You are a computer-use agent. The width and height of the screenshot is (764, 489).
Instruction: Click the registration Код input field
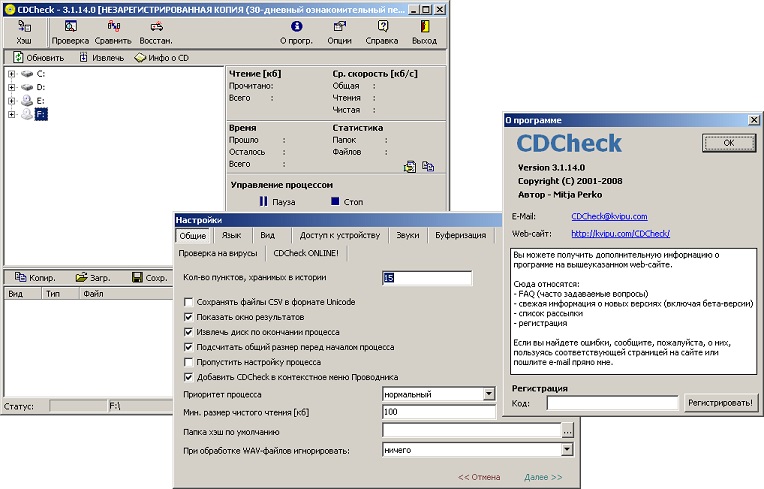612,403
